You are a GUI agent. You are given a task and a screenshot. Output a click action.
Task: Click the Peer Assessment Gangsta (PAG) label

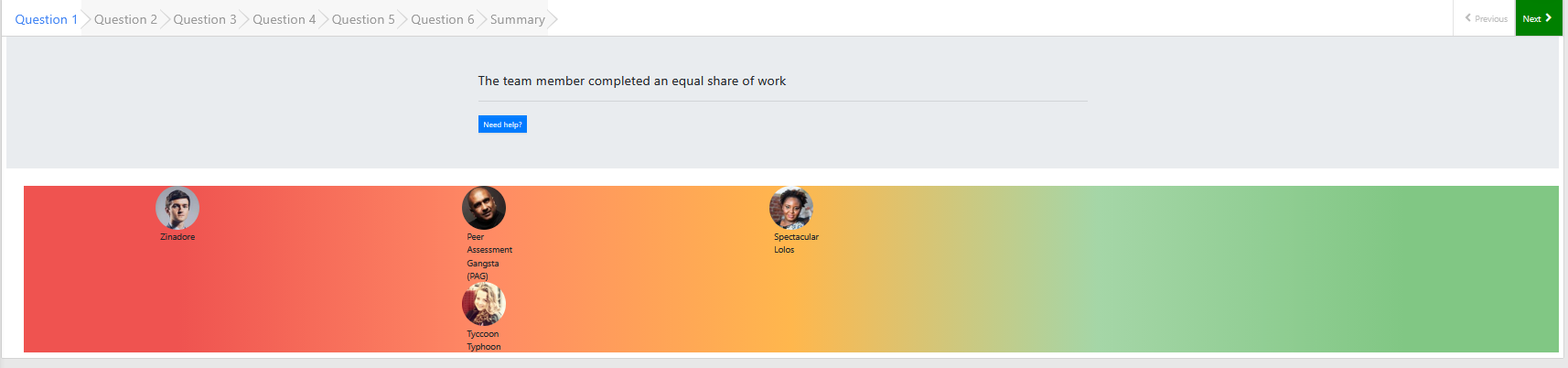489,256
